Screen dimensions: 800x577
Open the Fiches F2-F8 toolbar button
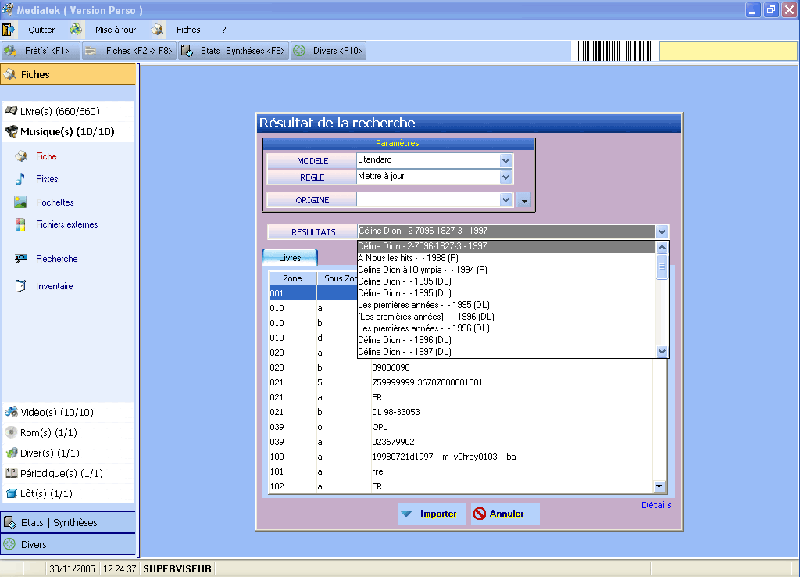tap(129, 51)
